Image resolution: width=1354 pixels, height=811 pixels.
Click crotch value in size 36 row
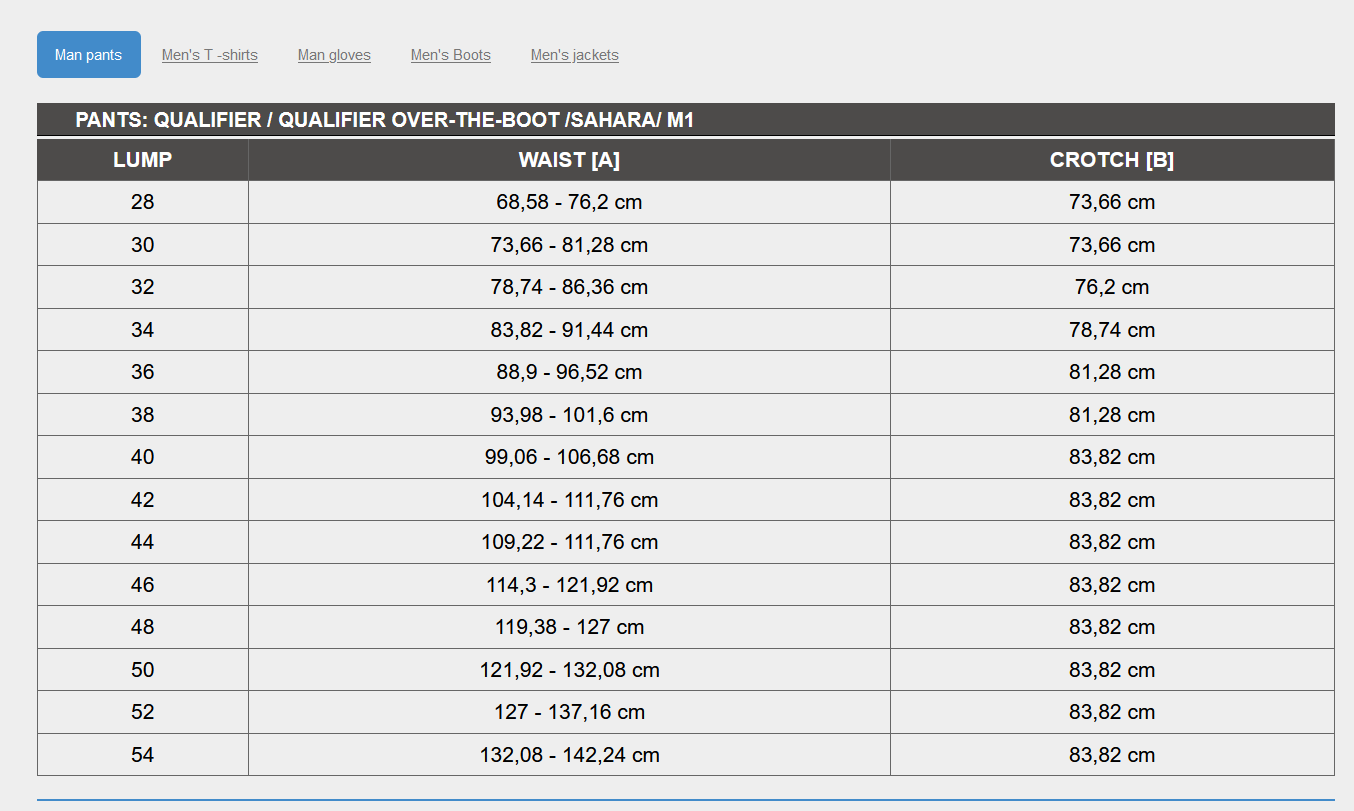[x=1112, y=372]
